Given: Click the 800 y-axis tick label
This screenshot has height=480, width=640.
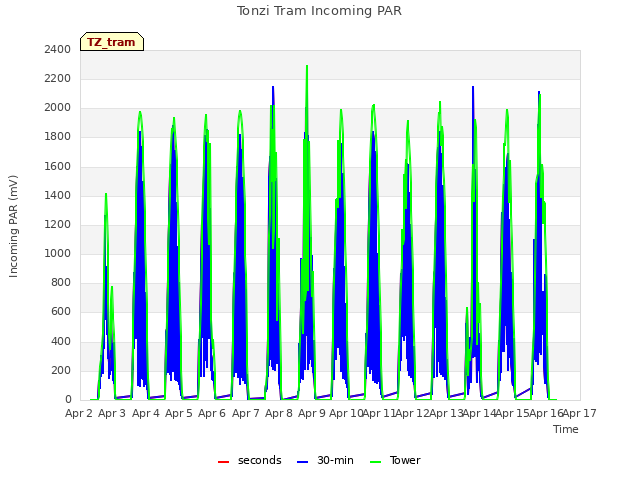Looking at the screenshot, I should point(61,282).
